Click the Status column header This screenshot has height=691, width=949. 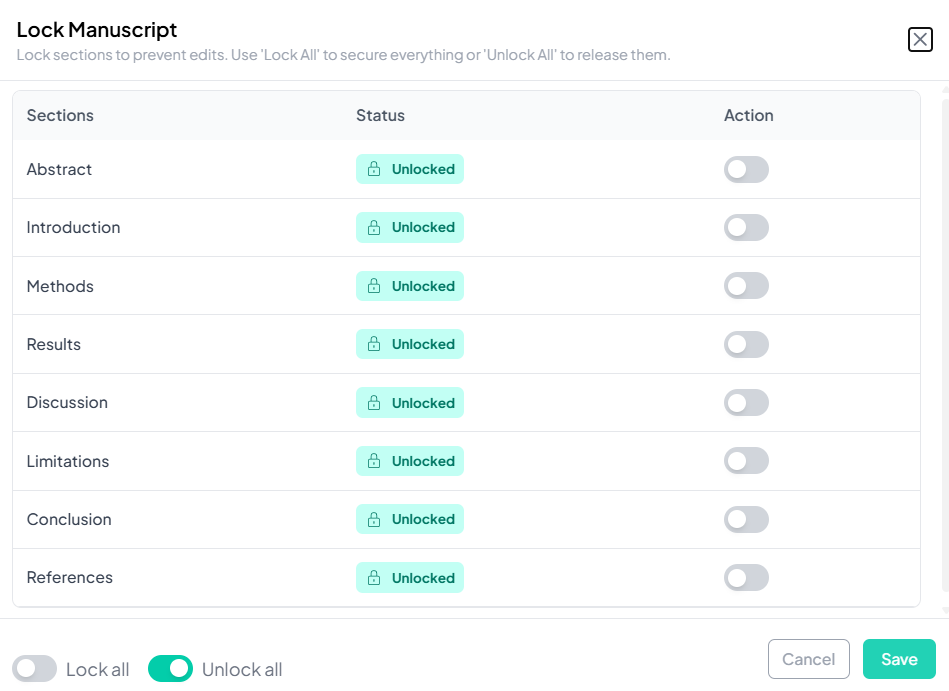pyautogui.click(x=380, y=116)
